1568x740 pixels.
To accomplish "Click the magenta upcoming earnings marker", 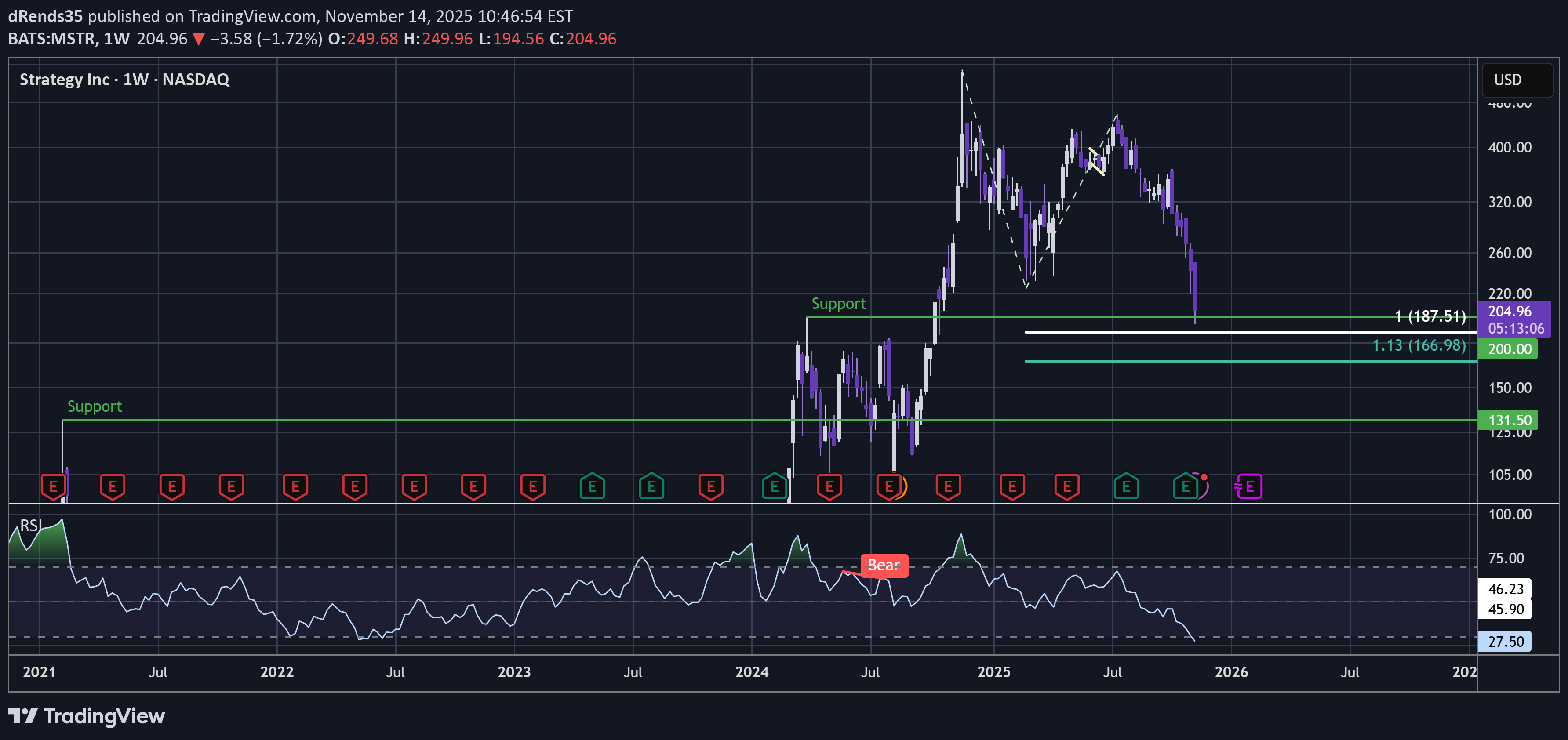I will 1249,486.
